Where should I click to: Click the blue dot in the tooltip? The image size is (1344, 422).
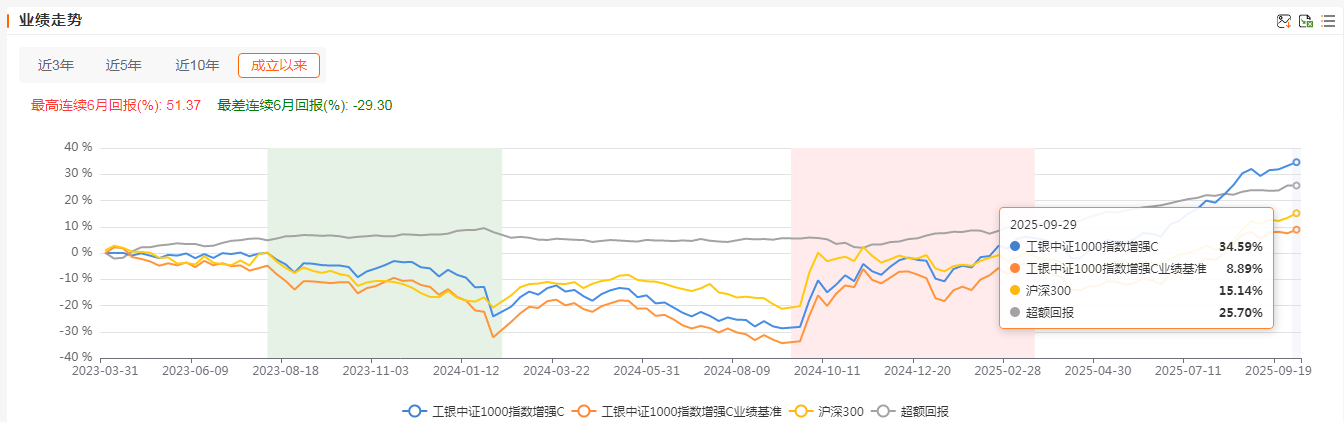click(x=1016, y=246)
